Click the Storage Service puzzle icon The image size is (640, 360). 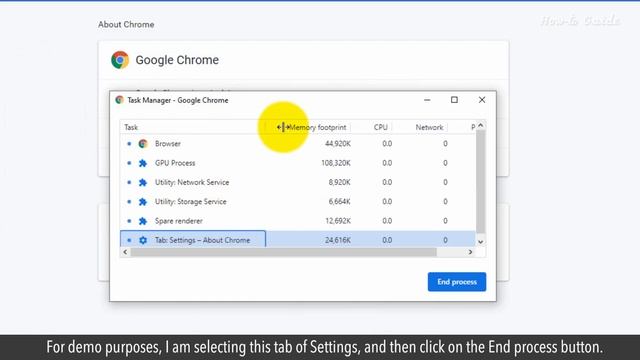point(143,202)
